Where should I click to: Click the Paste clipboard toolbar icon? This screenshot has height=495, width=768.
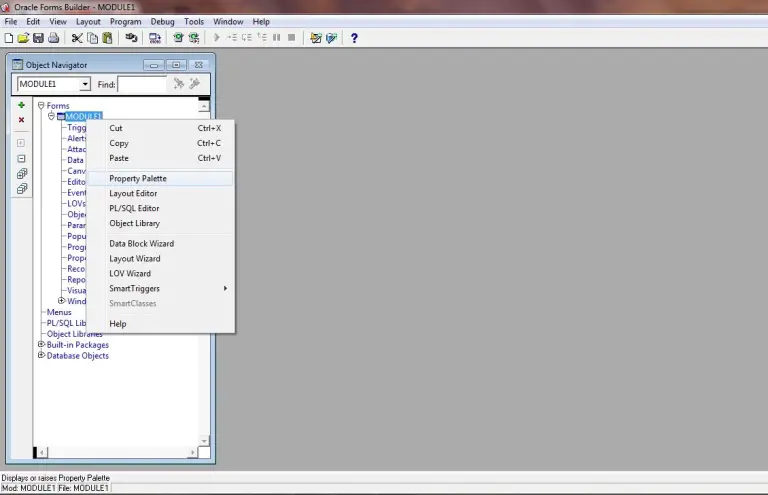click(107, 38)
